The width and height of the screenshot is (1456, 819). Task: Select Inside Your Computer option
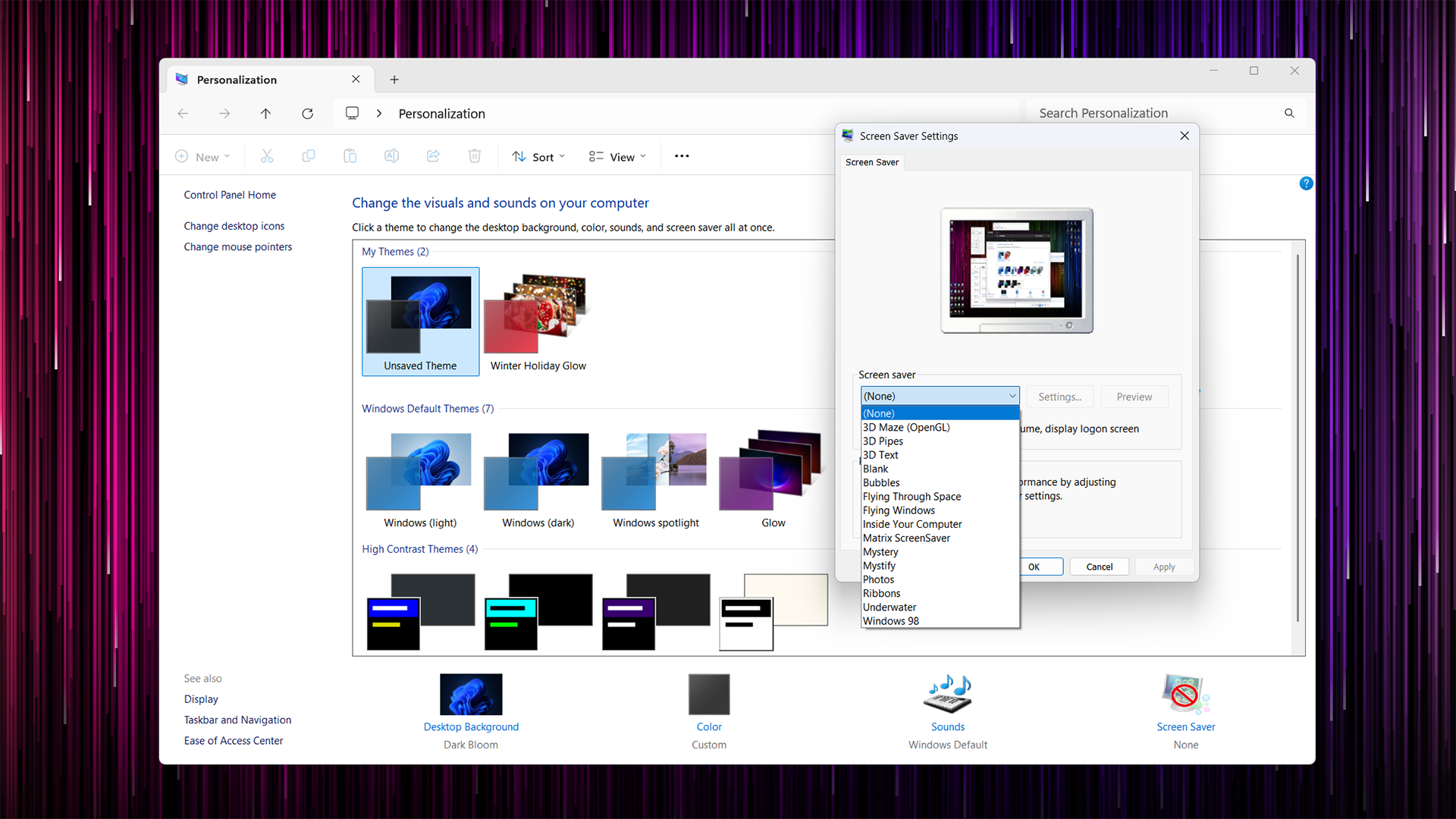tap(940, 524)
